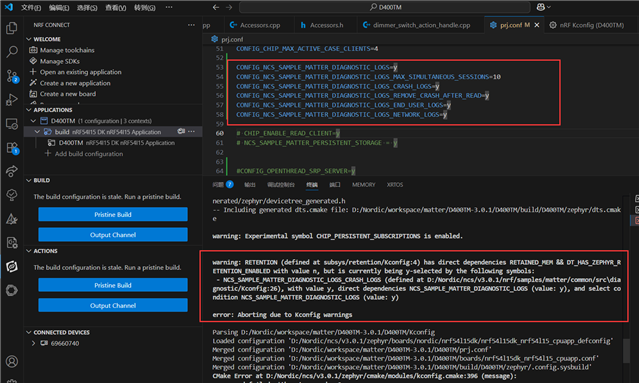Screen dimensions: 639x383
Task: Expand connected device 69660740
Action: point(33,343)
